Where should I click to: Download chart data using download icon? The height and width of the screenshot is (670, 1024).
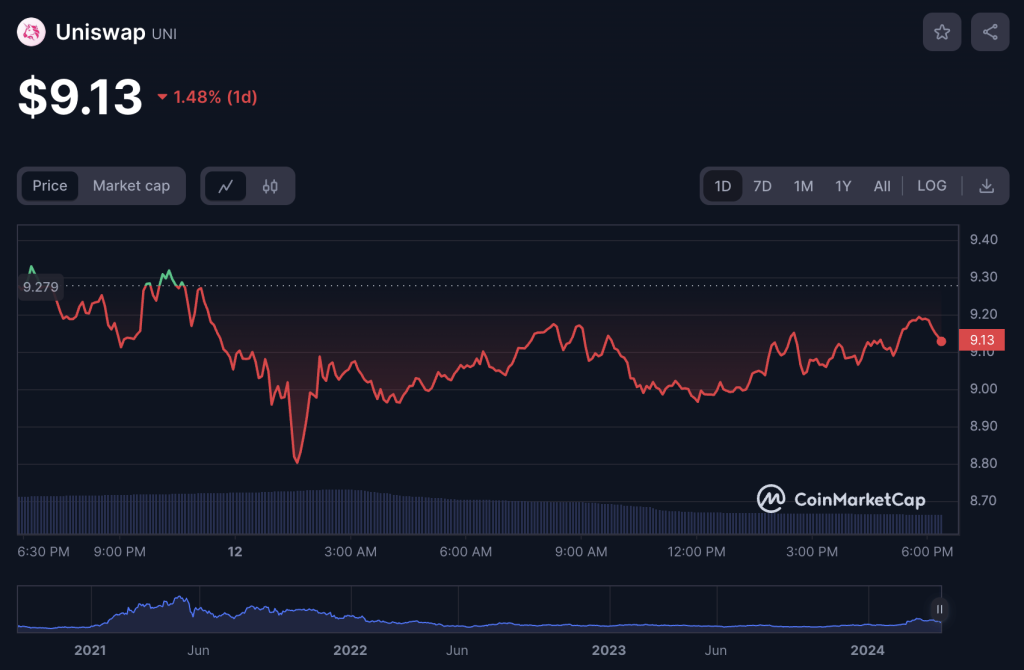tap(986, 186)
